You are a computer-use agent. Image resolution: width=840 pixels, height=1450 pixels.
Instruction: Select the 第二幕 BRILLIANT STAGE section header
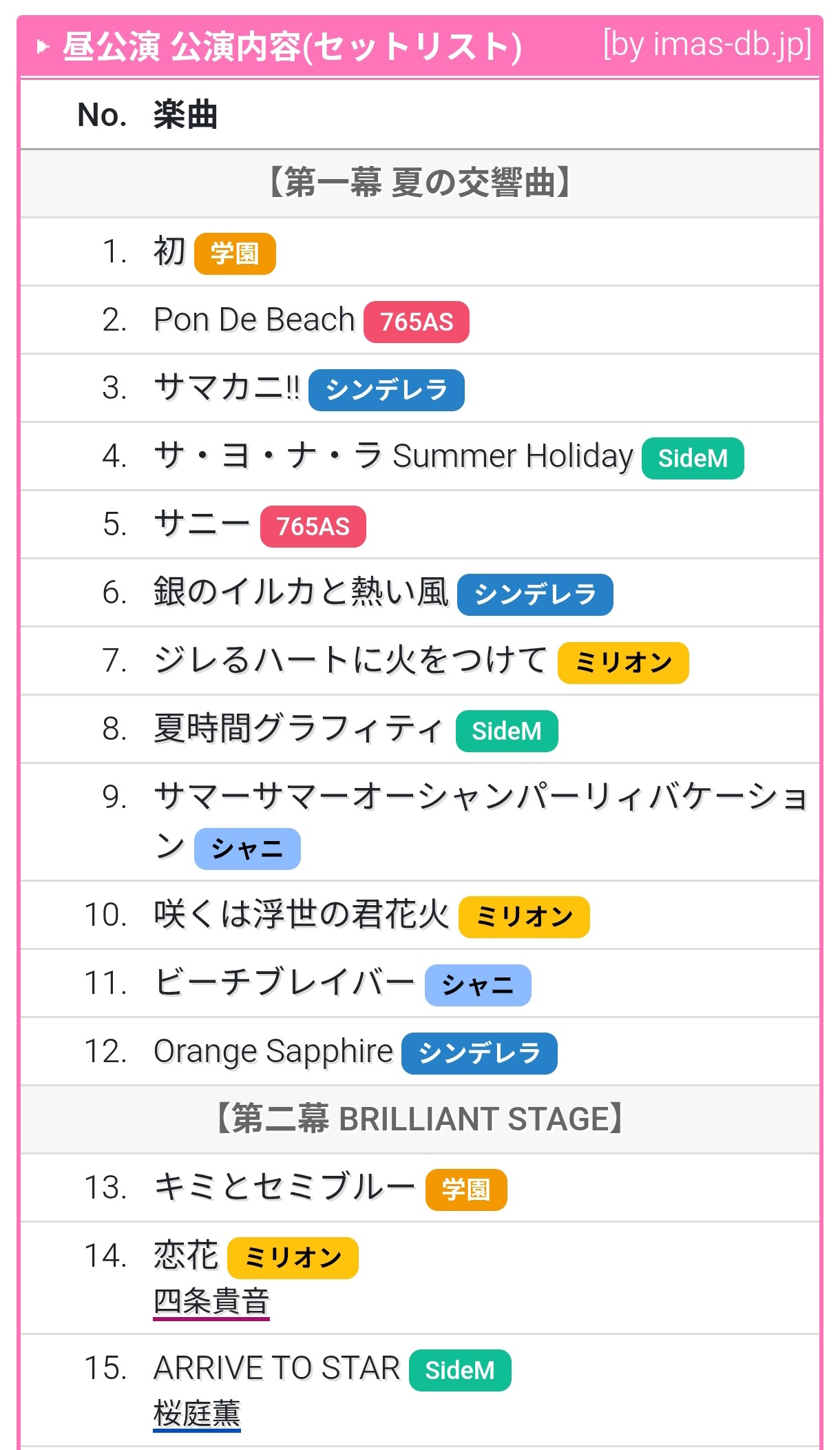[420, 1119]
